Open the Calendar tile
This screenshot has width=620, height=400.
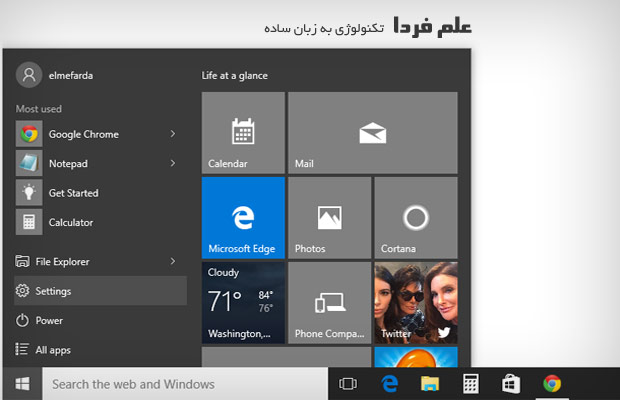243,133
